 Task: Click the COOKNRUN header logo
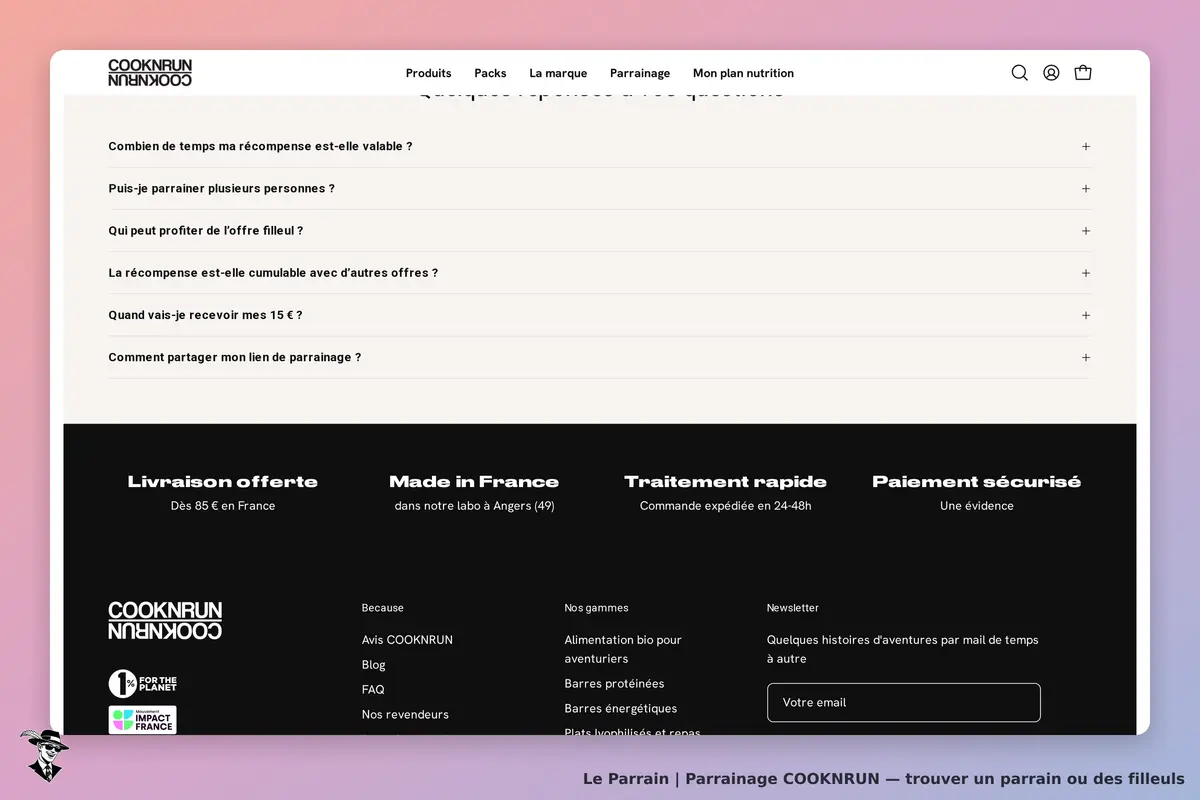pos(150,73)
